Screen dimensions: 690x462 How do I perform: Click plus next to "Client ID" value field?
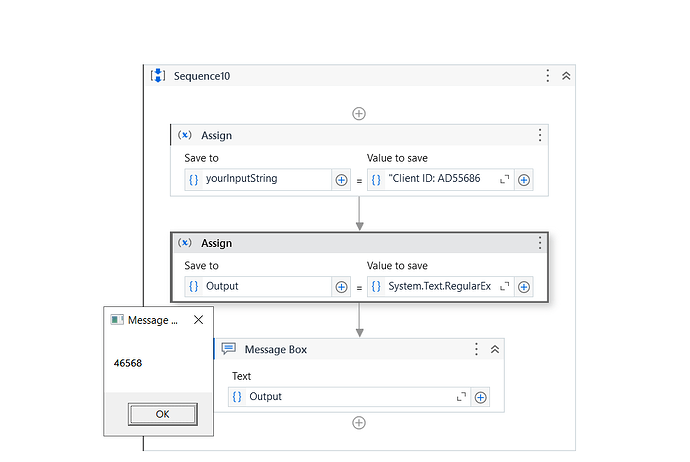click(524, 180)
